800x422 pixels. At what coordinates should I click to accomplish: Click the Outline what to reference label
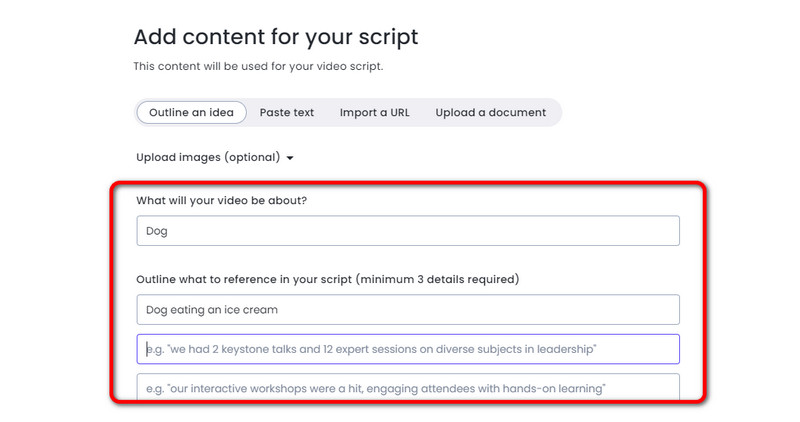click(x=245, y=279)
